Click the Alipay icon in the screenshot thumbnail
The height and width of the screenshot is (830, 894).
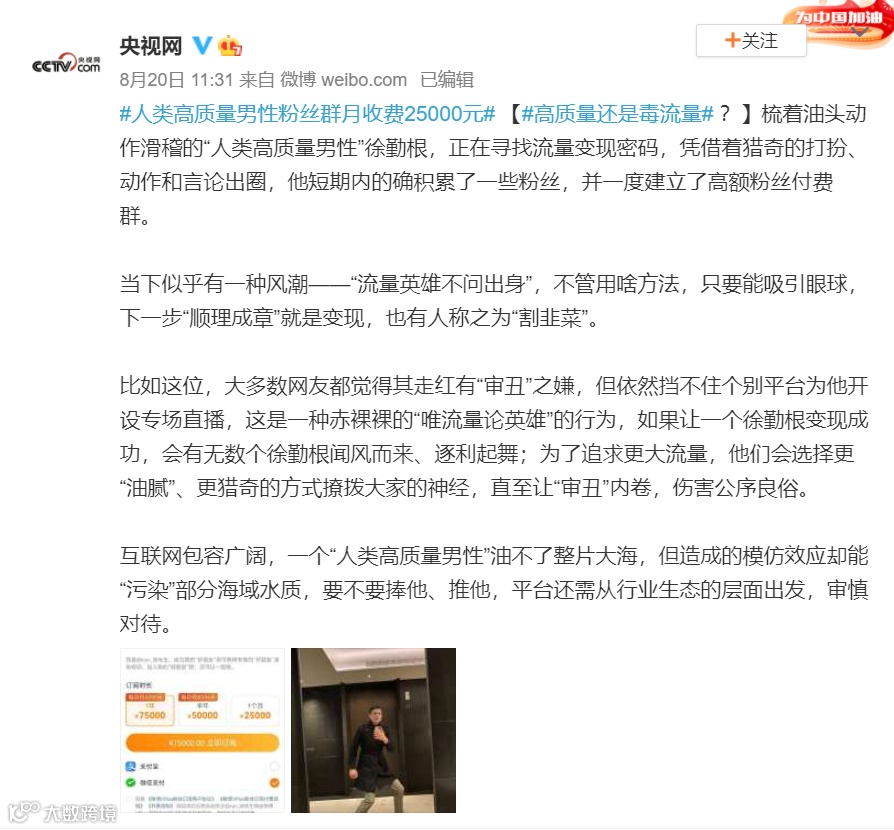tap(131, 766)
